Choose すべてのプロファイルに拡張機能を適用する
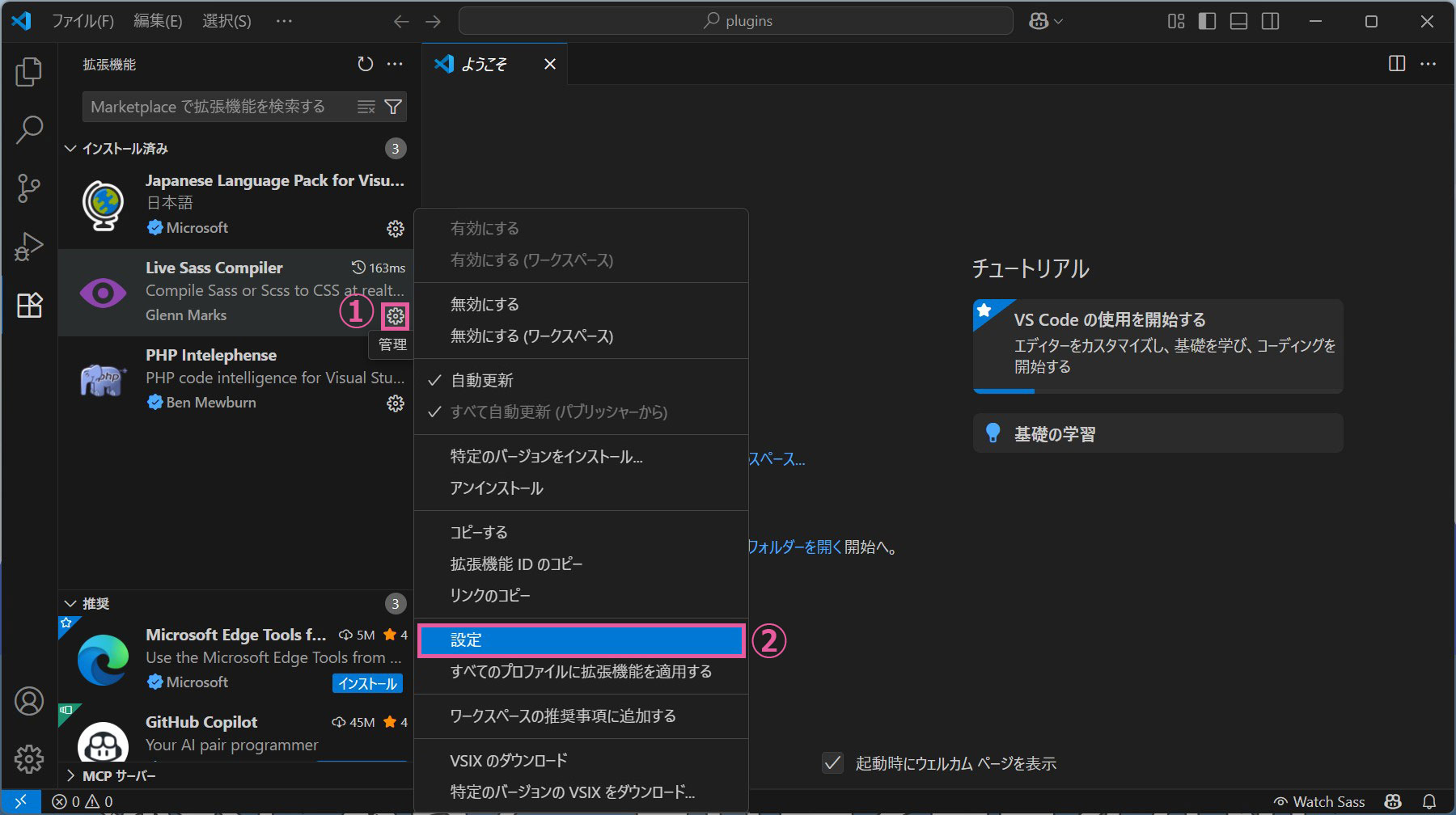 581,672
